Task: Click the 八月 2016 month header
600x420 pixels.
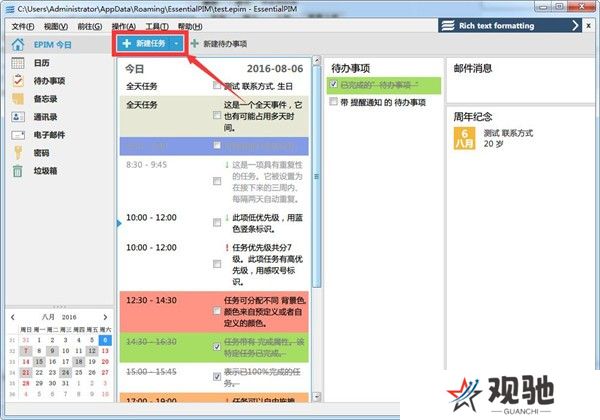Action: [x=59, y=317]
